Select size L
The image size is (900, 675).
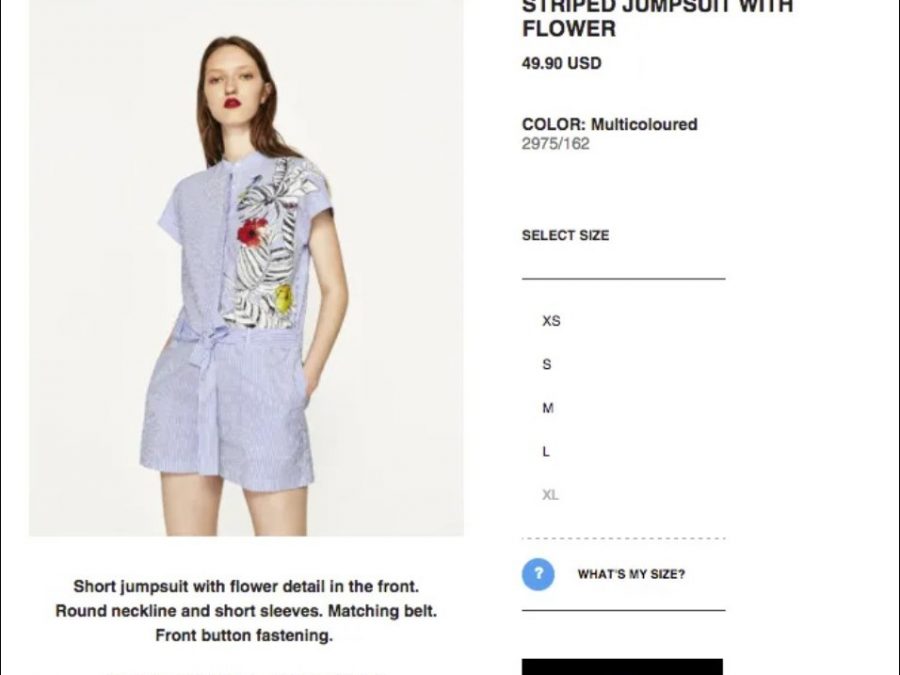pyautogui.click(x=546, y=452)
